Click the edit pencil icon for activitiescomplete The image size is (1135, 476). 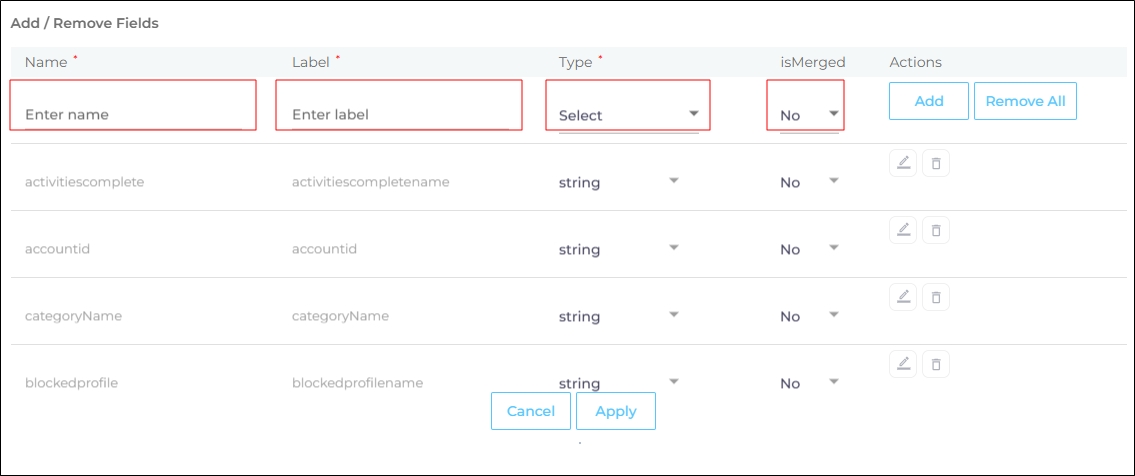pyautogui.click(x=903, y=163)
